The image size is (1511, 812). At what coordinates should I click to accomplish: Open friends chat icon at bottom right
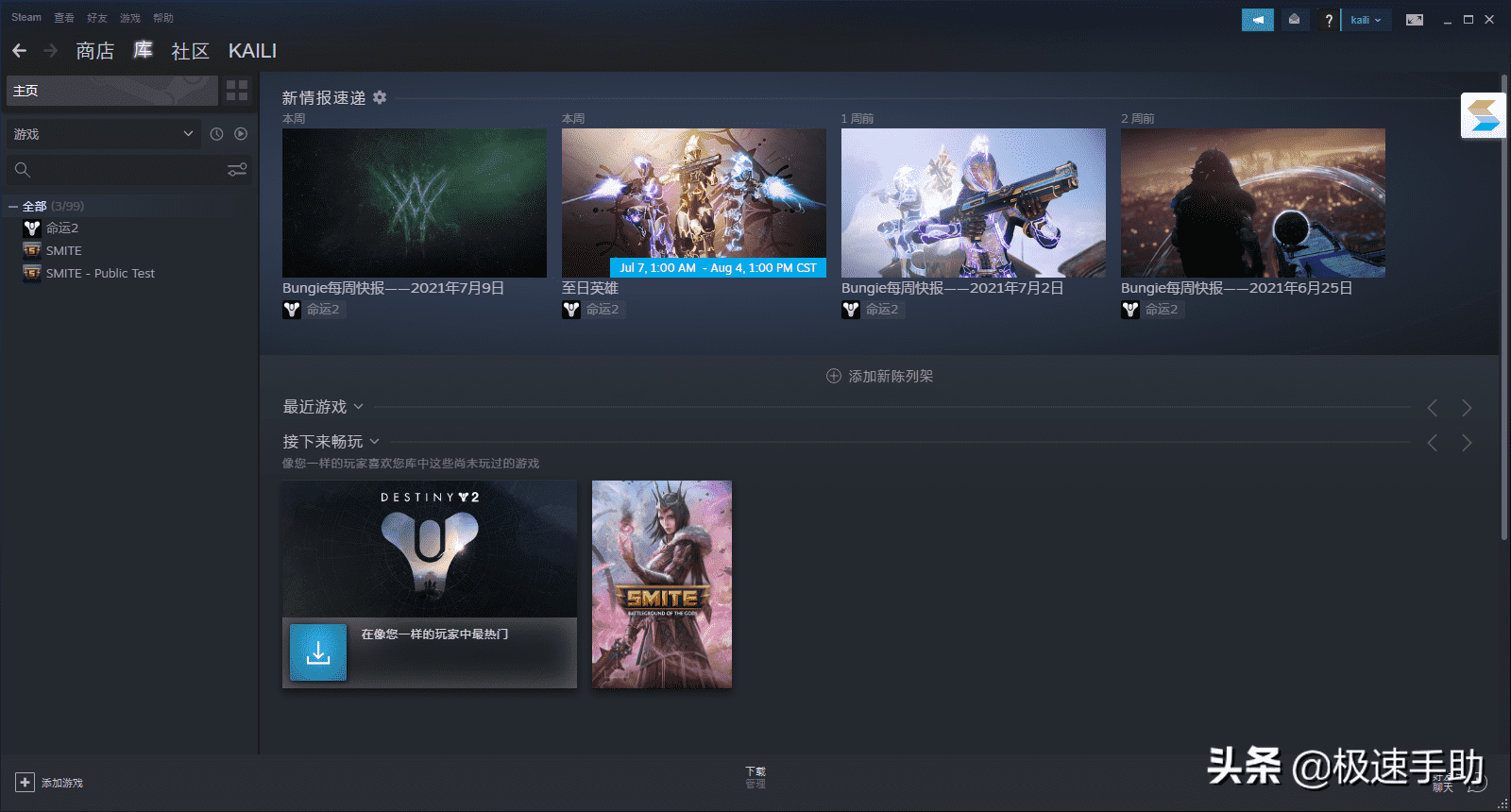click(1476, 783)
